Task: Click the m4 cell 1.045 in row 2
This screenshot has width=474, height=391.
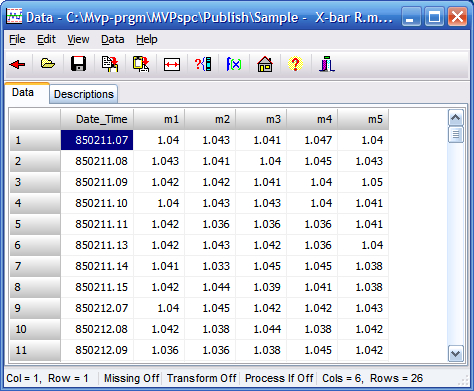Action: [312, 161]
